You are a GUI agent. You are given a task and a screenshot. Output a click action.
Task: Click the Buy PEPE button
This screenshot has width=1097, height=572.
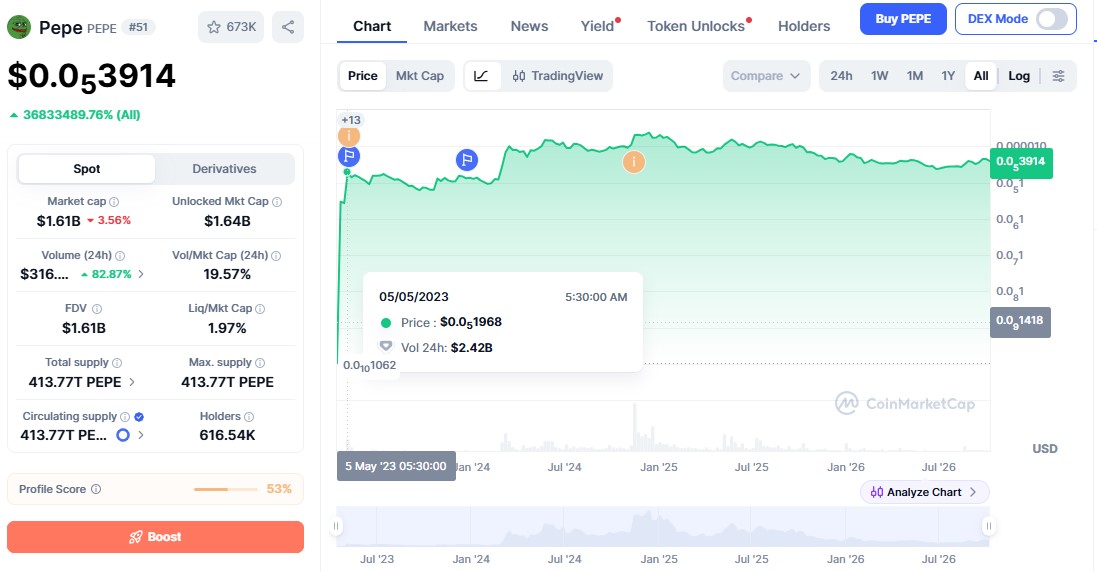click(x=903, y=19)
